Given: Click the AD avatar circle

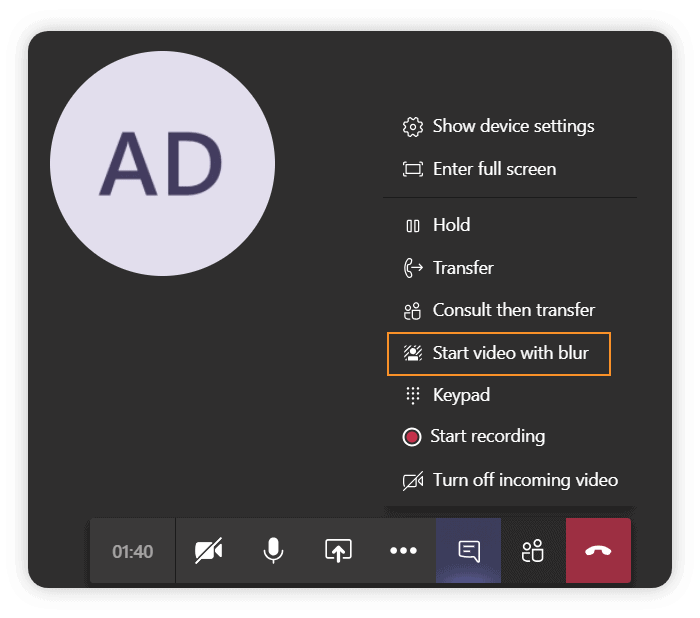Looking at the screenshot, I should pyautogui.click(x=162, y=163).
